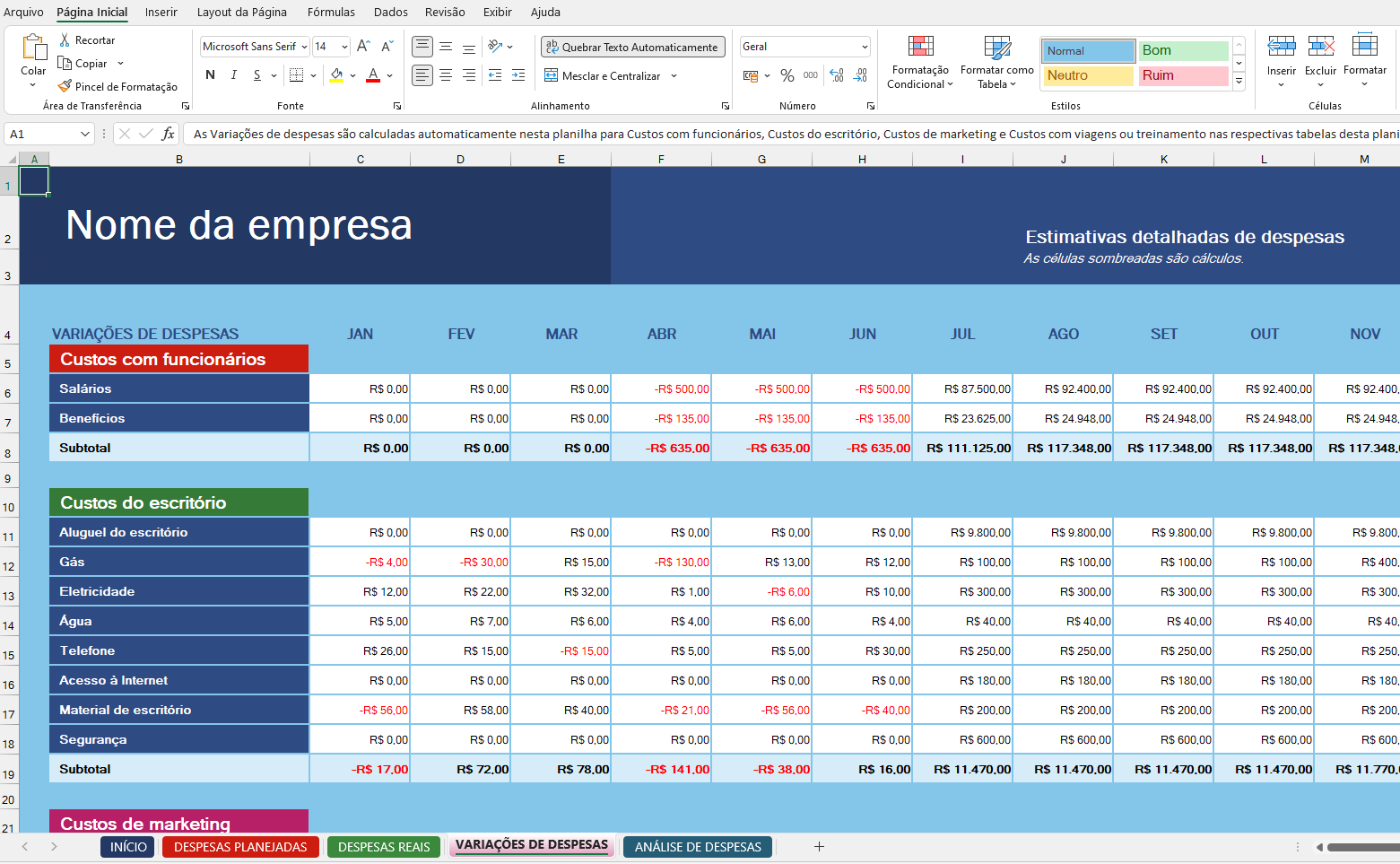The height and width of the screenshot is (864, 1400).
Task: Click the Formatação Condicional button
Action: coord(920,63)
